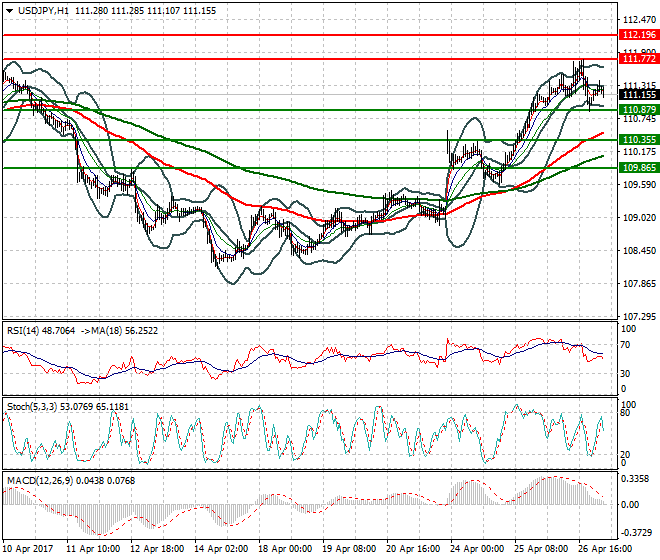Select the MACD(12,26,9) indicator label
This screenshot has width=660, height=560.
tap(40, 481)
